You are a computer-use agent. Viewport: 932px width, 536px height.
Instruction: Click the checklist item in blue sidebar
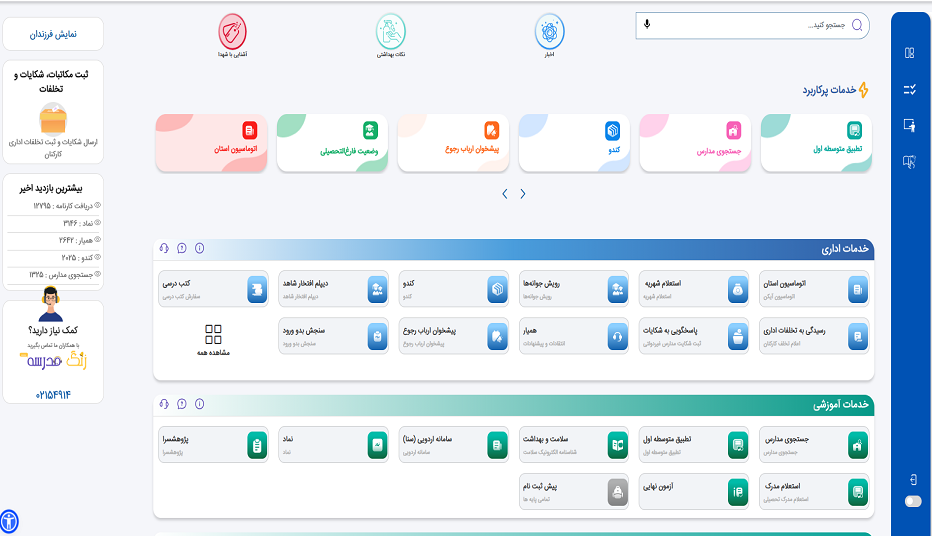coord(909,89)
